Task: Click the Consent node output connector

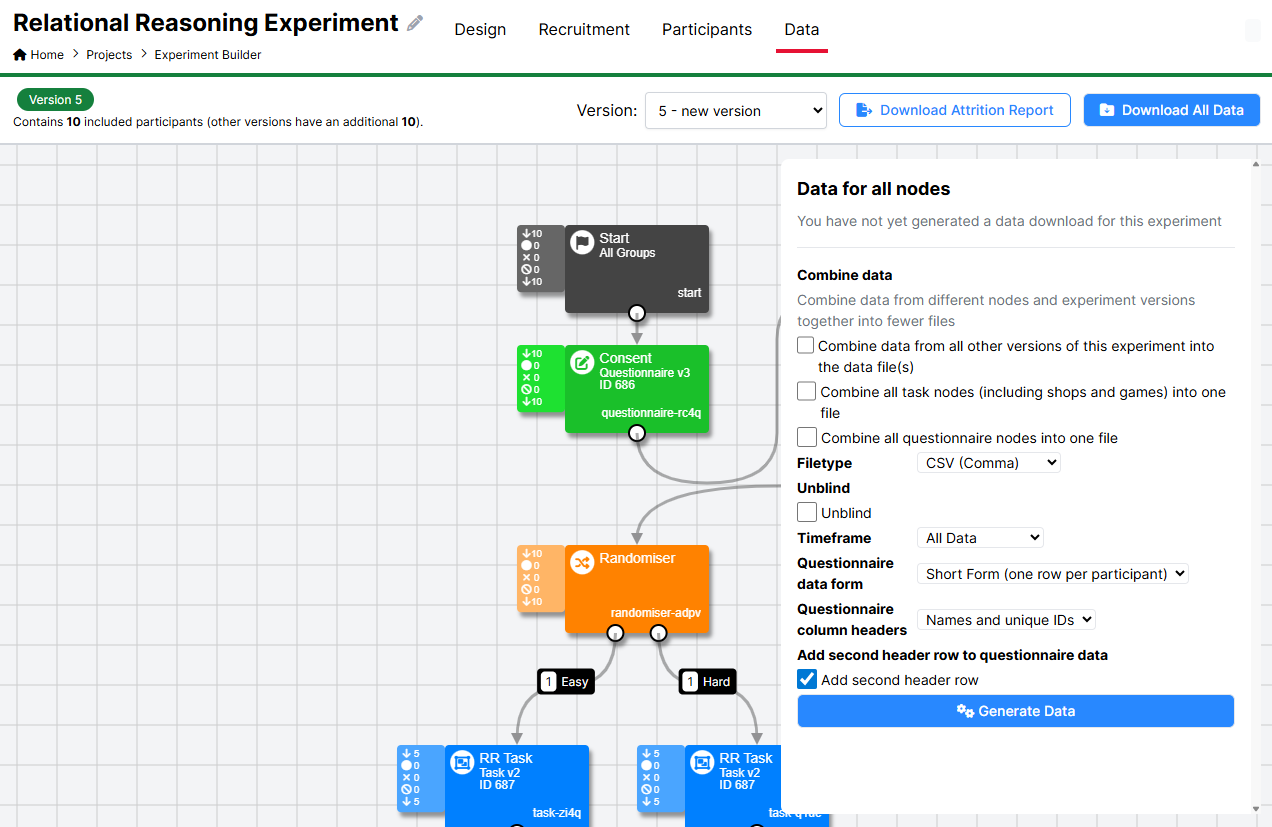Action: click(637, 433)
